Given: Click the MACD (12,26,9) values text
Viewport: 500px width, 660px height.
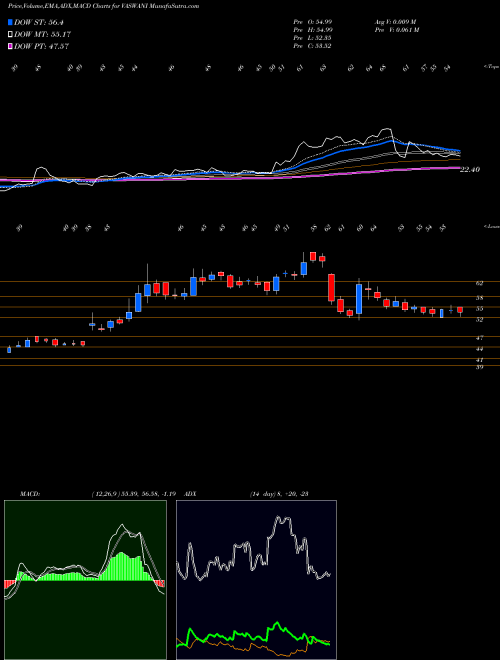Looking at the screenshot, I should 136,494.
